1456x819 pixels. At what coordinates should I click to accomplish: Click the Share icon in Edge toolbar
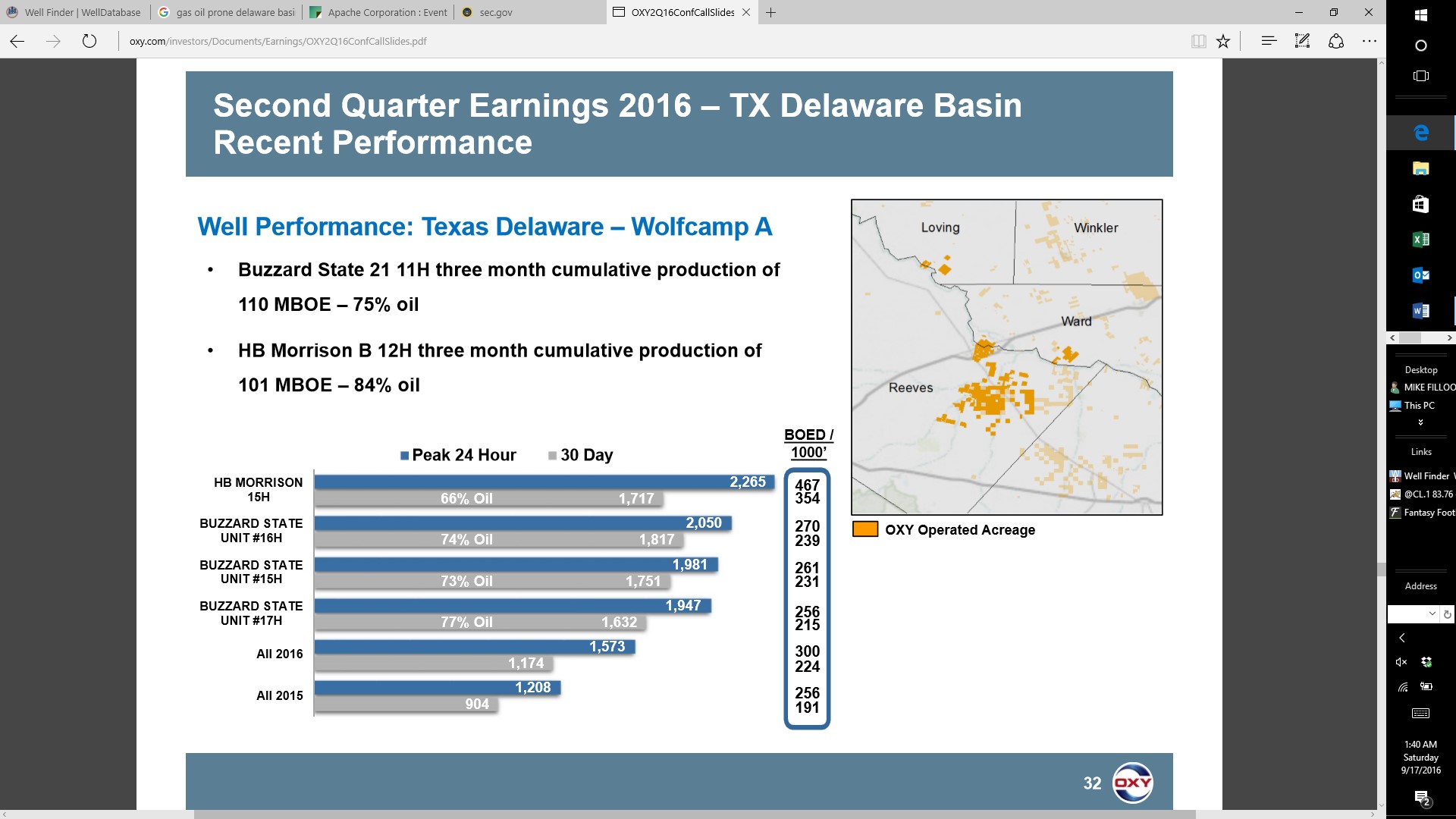click(x=1336, y=41)
